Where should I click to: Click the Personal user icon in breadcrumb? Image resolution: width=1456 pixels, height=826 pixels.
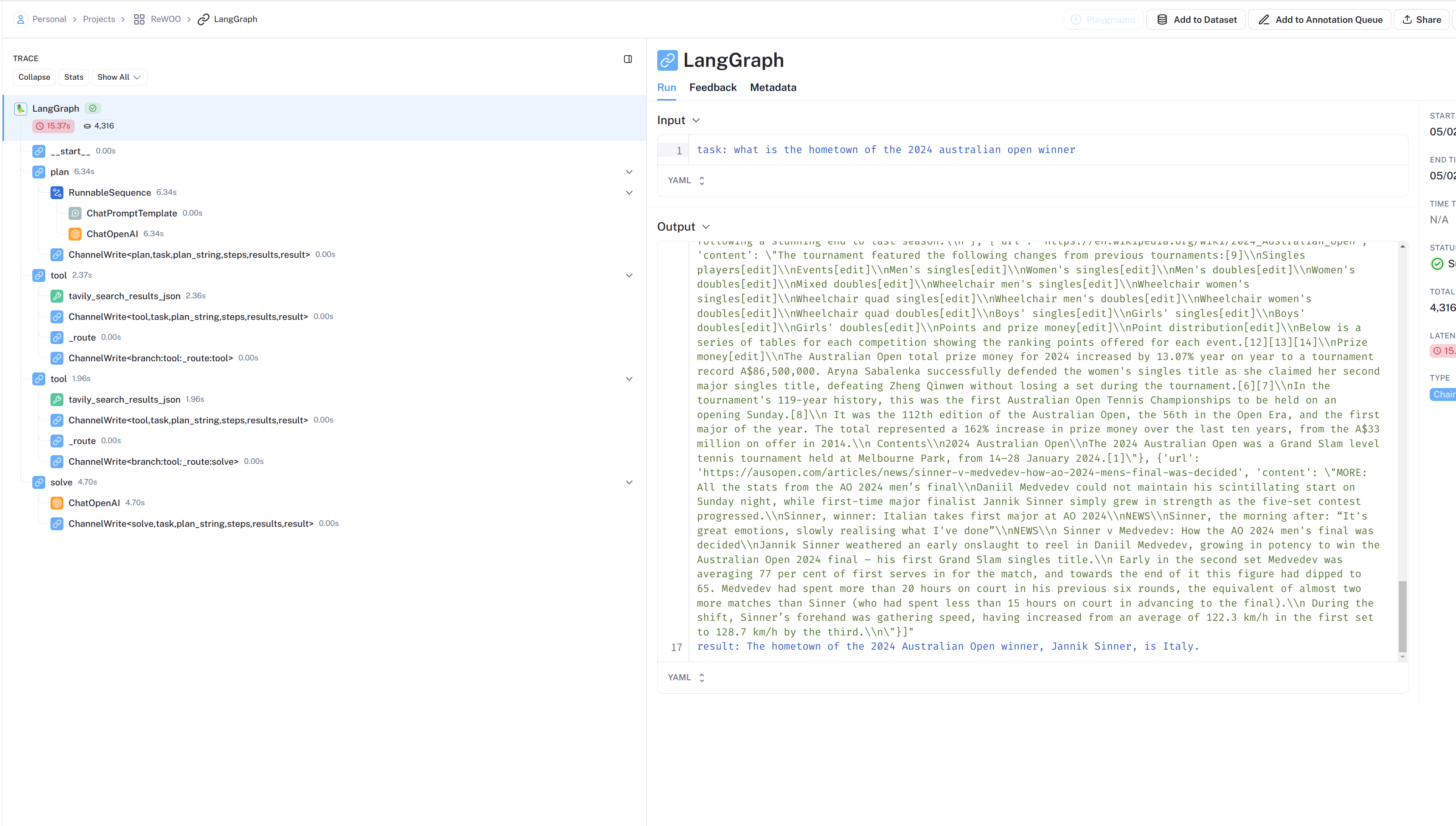[20, 19]
